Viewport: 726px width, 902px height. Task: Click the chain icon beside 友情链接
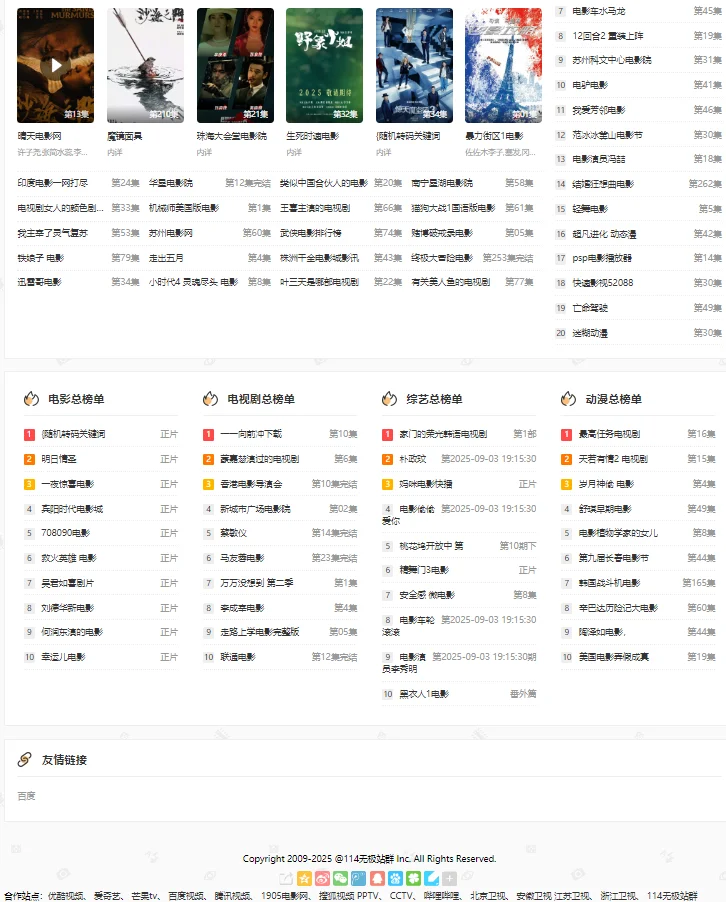(25, 759)
